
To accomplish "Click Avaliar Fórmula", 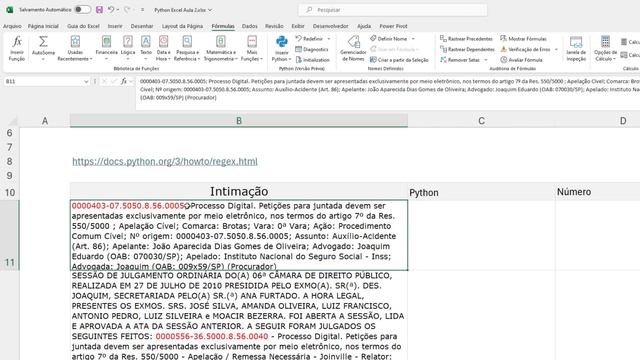I will point(521,60).
